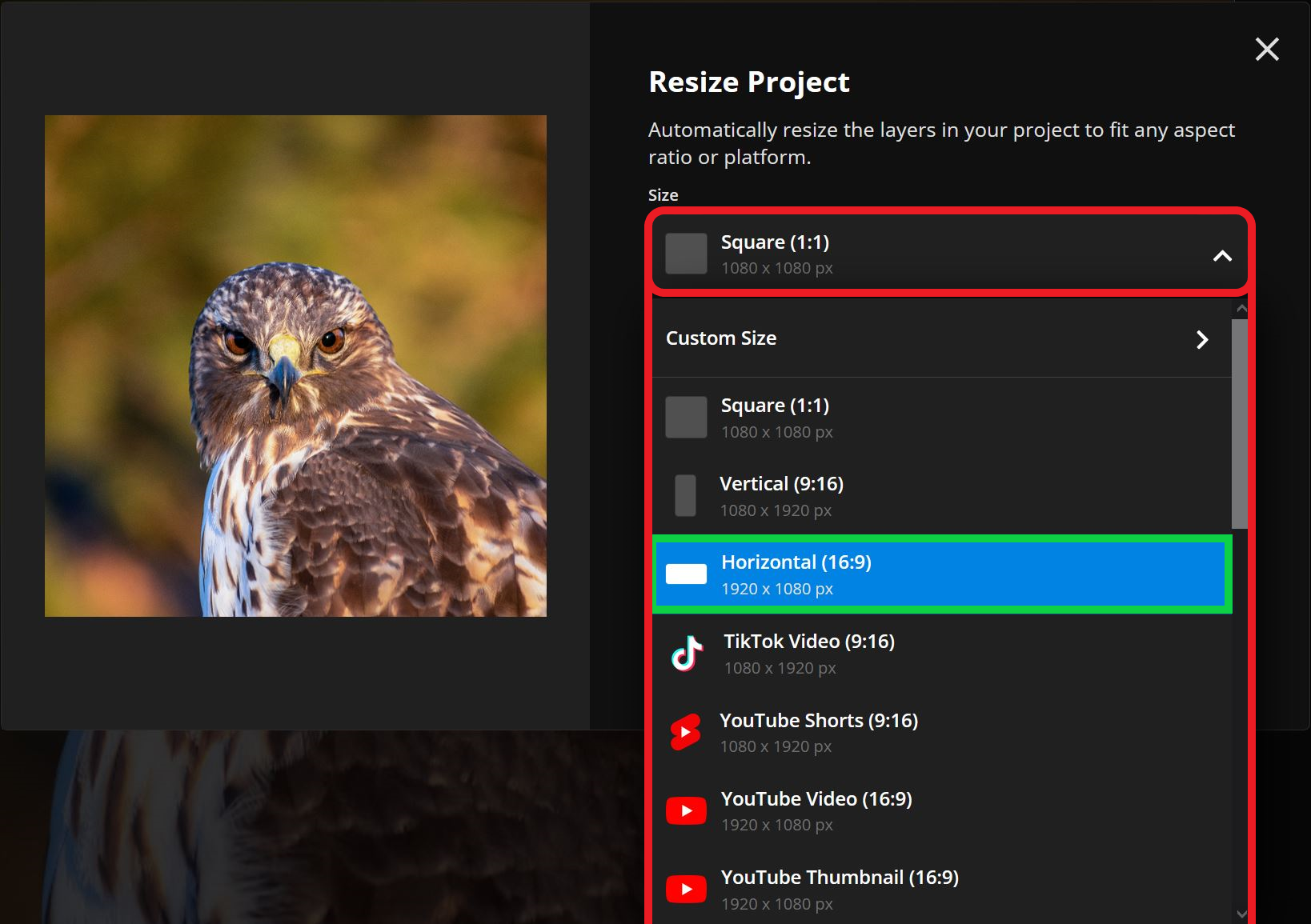This screenshot has width=1311, height=924.
Task: Click the Square icon inside the Size selector
Action: (x=686, y=253)
